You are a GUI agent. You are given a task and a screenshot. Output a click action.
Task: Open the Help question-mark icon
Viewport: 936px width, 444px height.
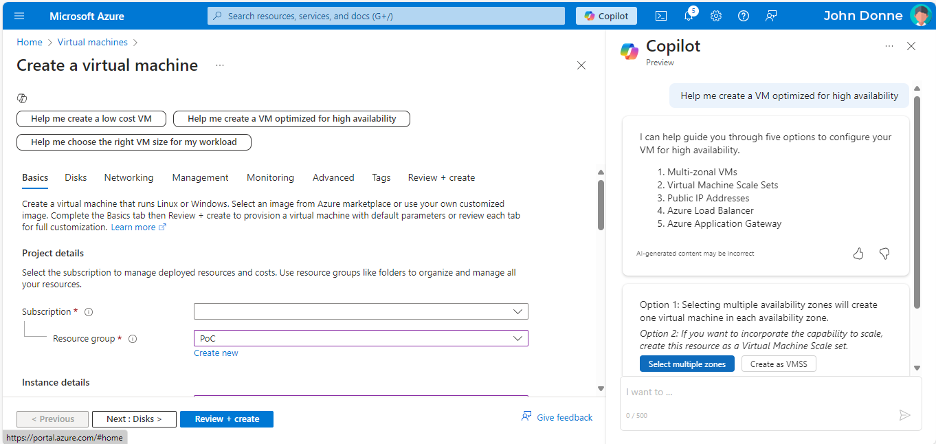743,16
